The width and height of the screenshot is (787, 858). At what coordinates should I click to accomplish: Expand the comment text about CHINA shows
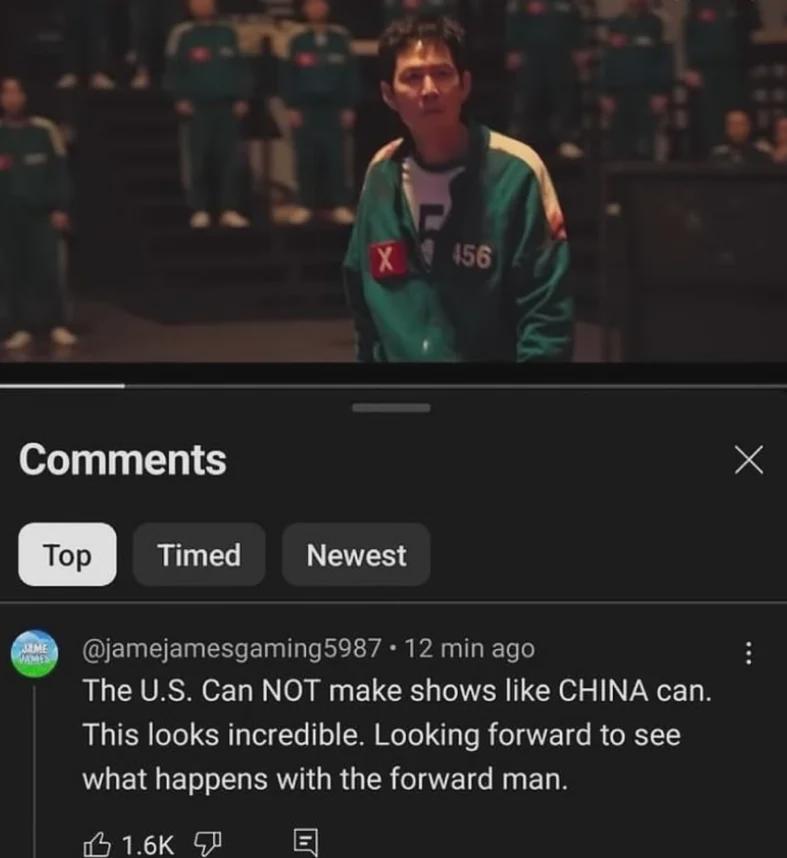tap(397, 734)
